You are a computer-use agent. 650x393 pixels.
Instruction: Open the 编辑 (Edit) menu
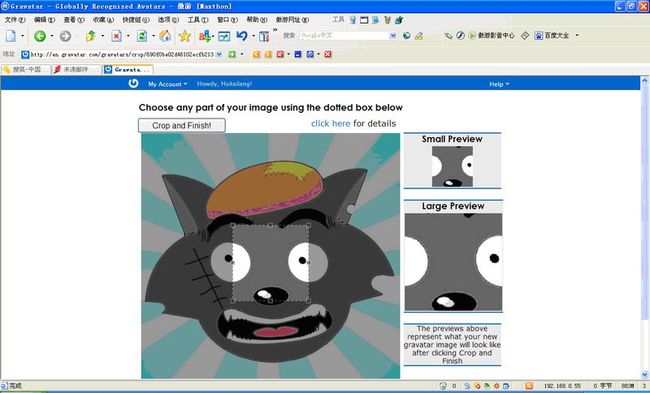pyautogui.click(x=44, y=19)
